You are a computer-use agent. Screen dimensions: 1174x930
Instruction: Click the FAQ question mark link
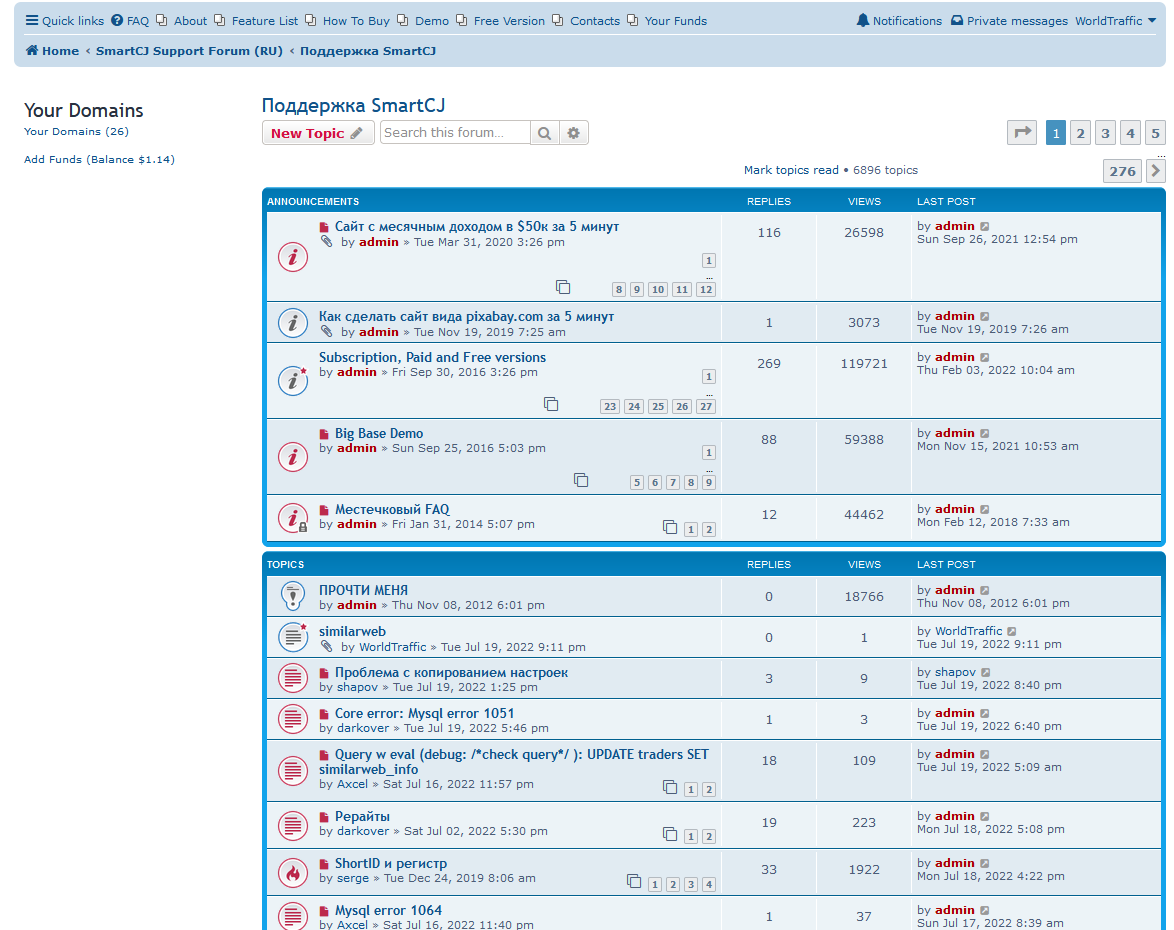click(130, 21)
